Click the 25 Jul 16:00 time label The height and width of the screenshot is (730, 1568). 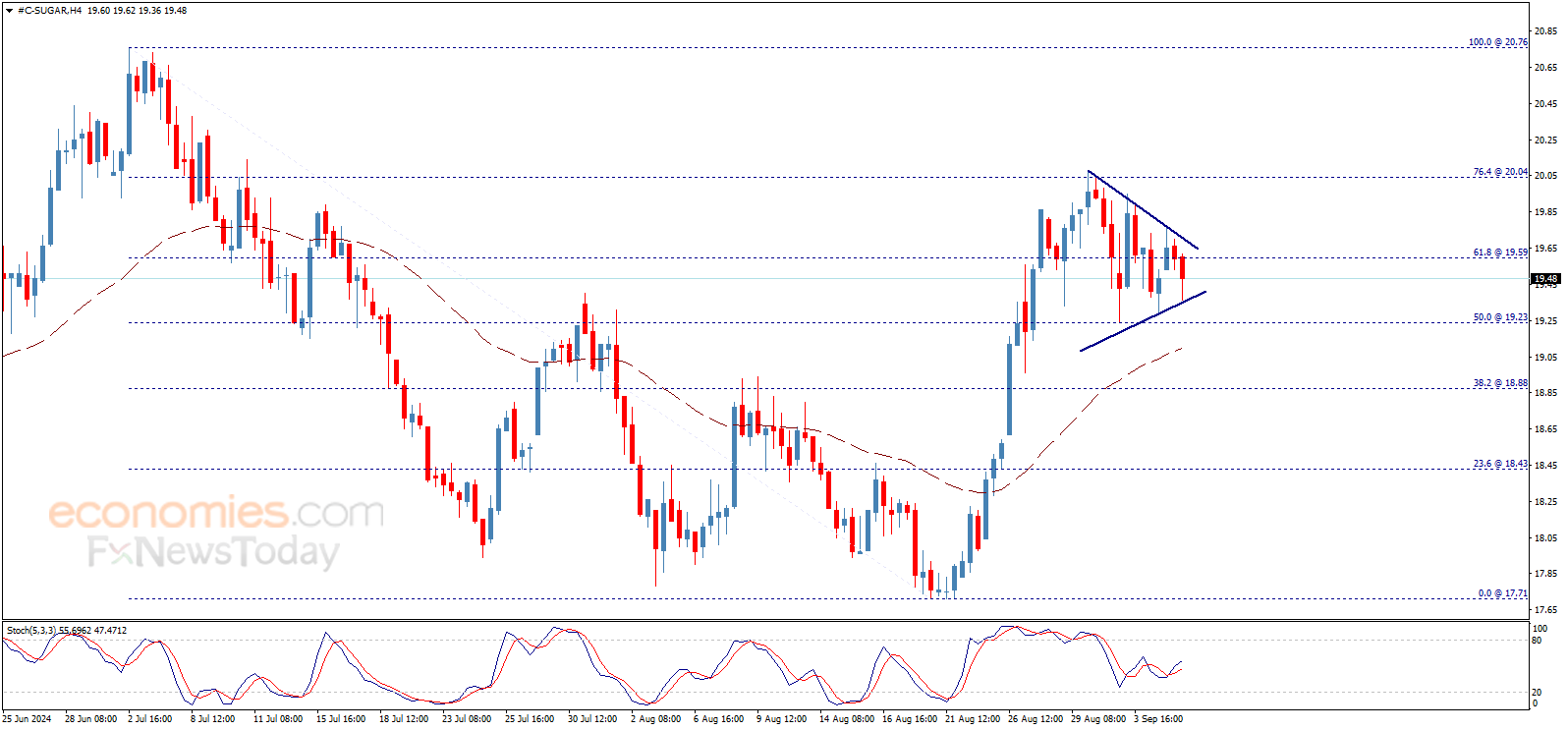coord(530,719)
